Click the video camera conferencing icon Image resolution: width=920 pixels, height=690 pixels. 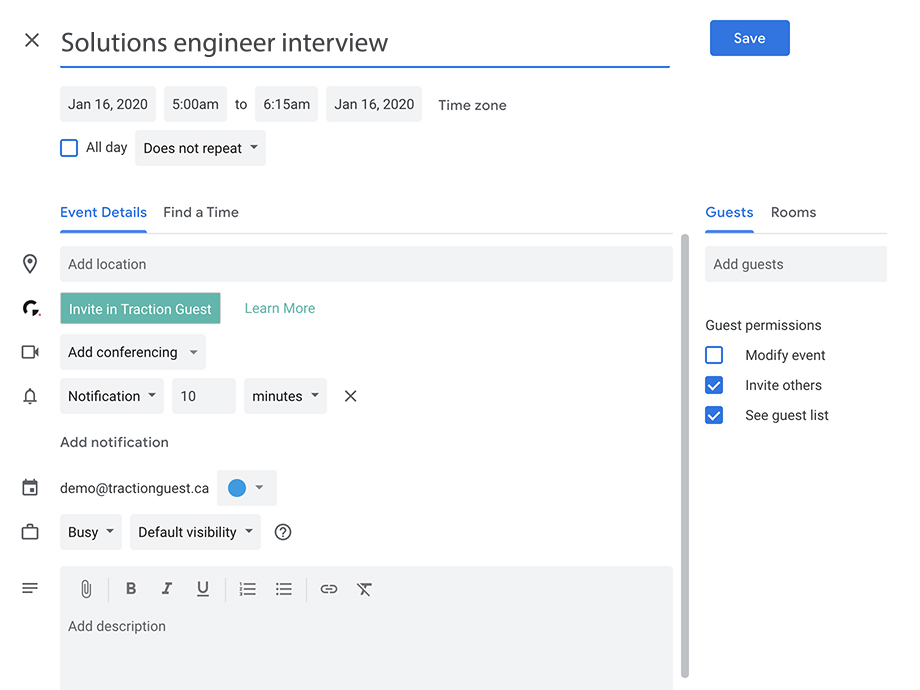[30, 352]
